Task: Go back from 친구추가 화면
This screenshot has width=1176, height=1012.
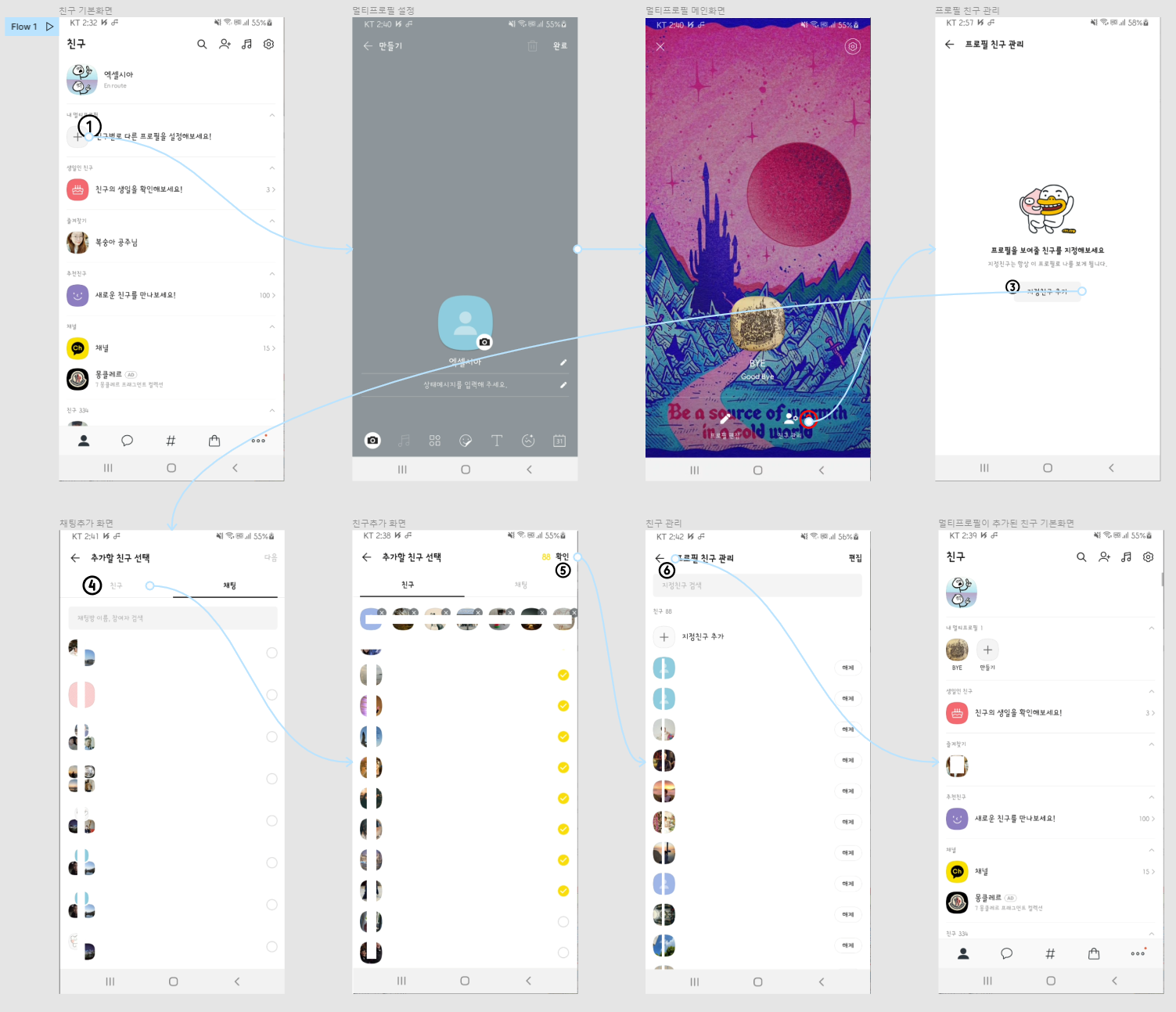Action: pyautogui.click(x=366, y=557)
